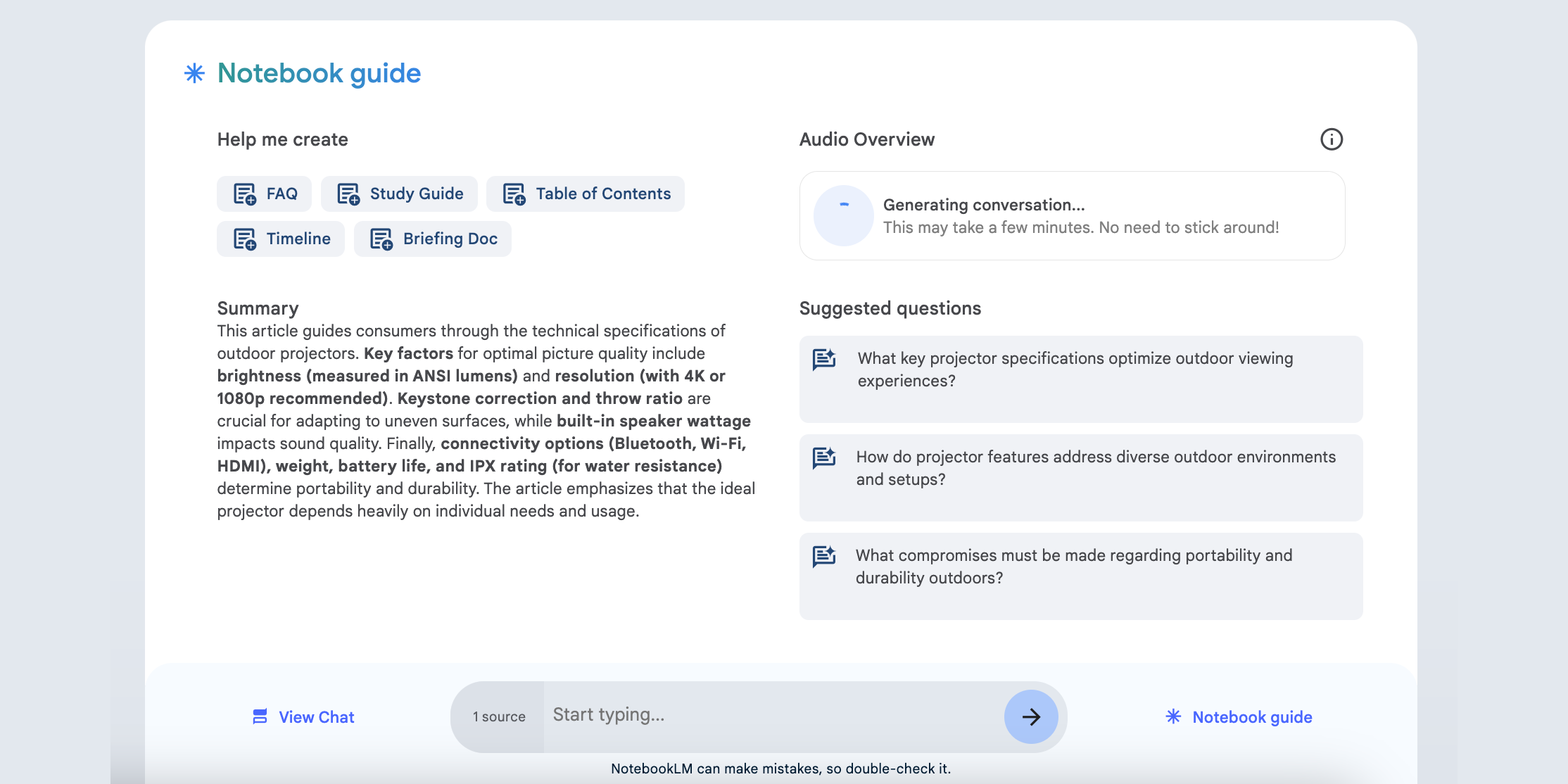
Task: Click the Notebook guide title text
Action: click(319, 73)
